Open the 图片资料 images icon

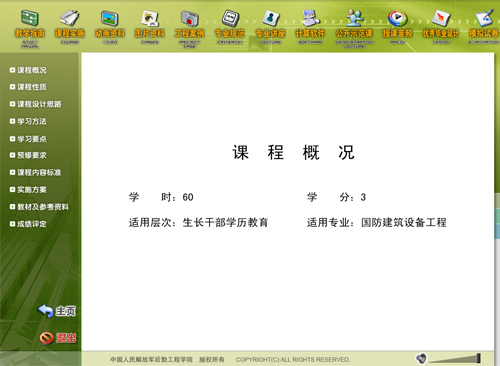click(x=150, y=27)
